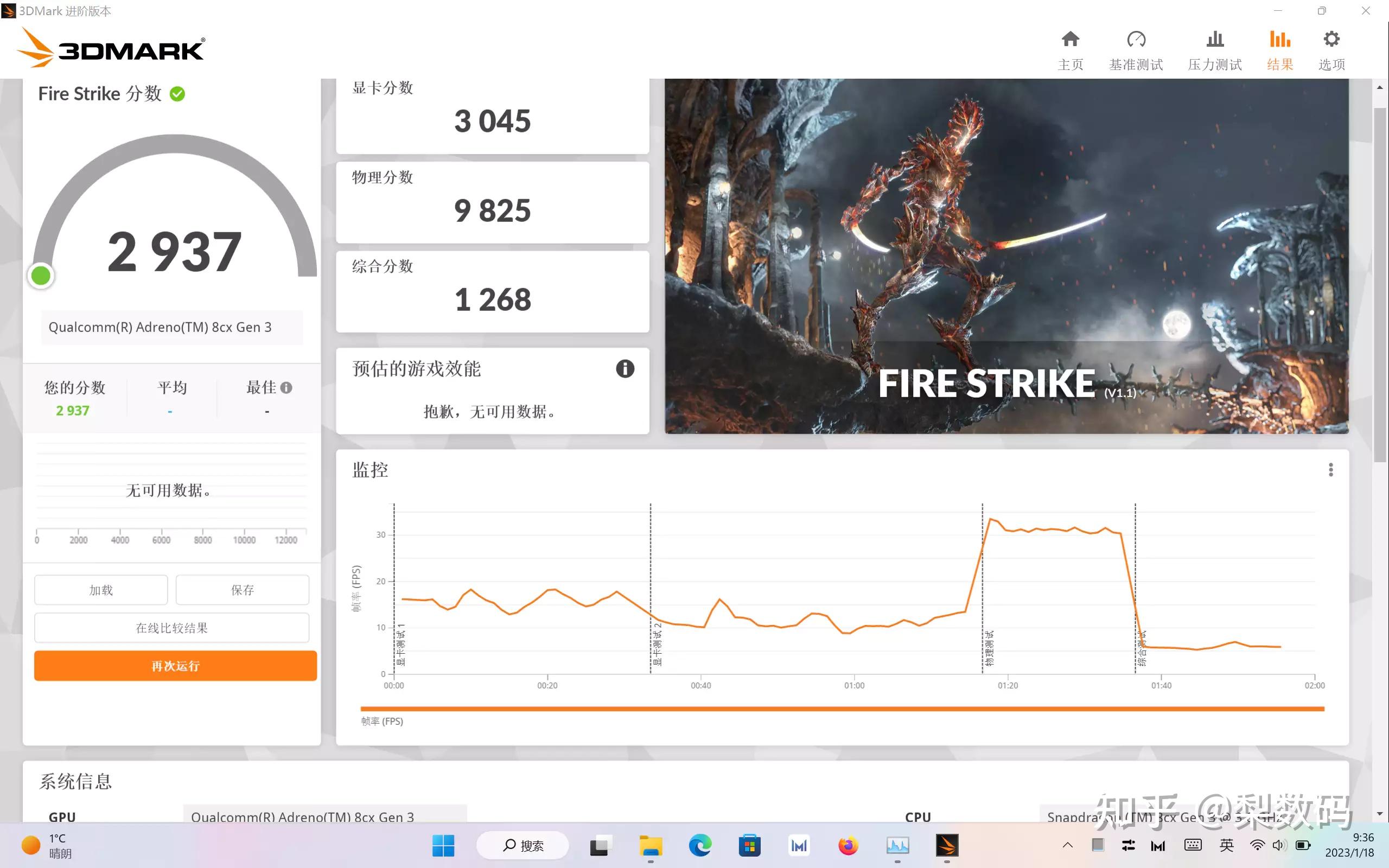Image resolution: width=1389 pixels, height=868 pixels.
Task: Click the 搜索 search box on the taskbar
Action: click(x=524, y=845)
